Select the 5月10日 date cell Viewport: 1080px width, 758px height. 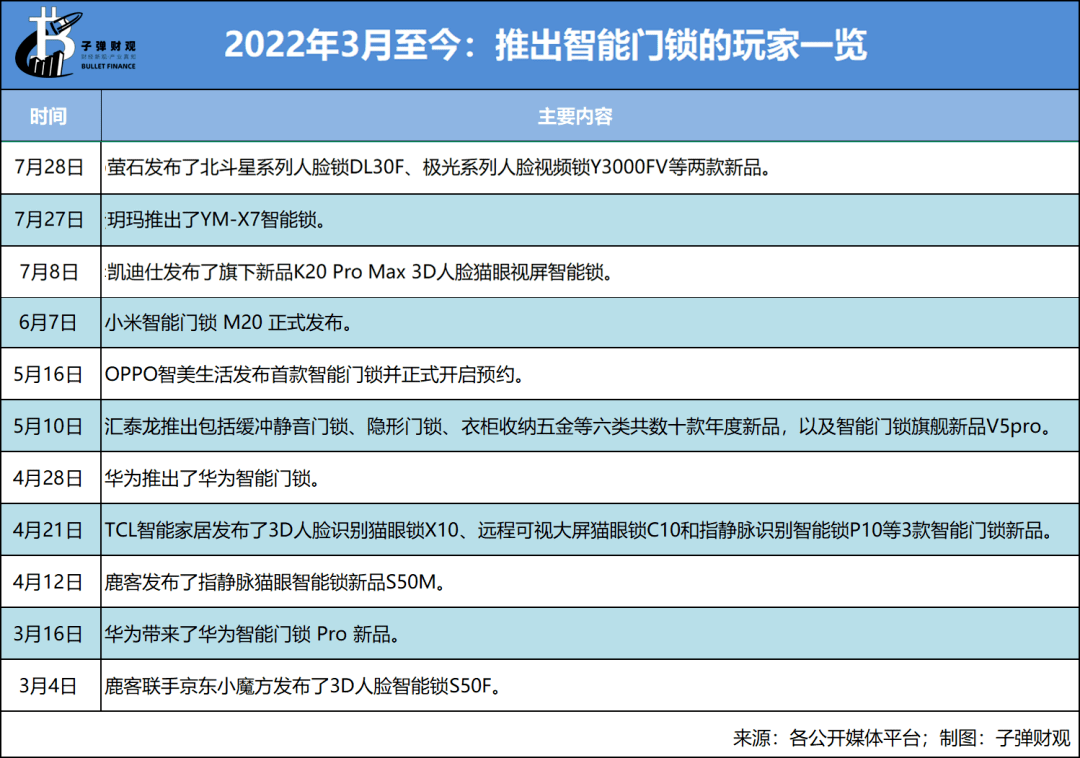[x=49, y=426]
